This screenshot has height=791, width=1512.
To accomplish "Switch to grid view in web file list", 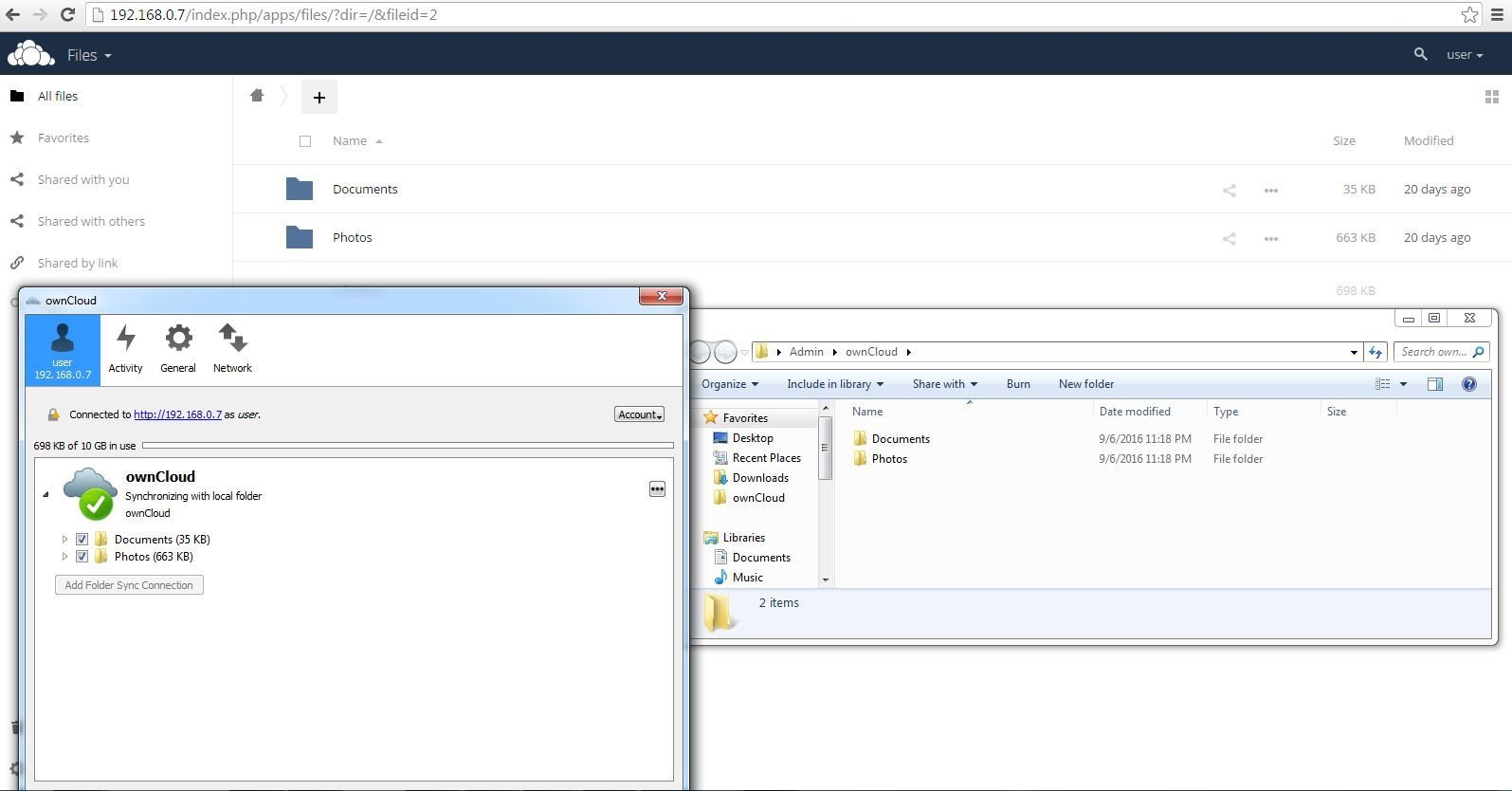I will tap(1491, 97).
